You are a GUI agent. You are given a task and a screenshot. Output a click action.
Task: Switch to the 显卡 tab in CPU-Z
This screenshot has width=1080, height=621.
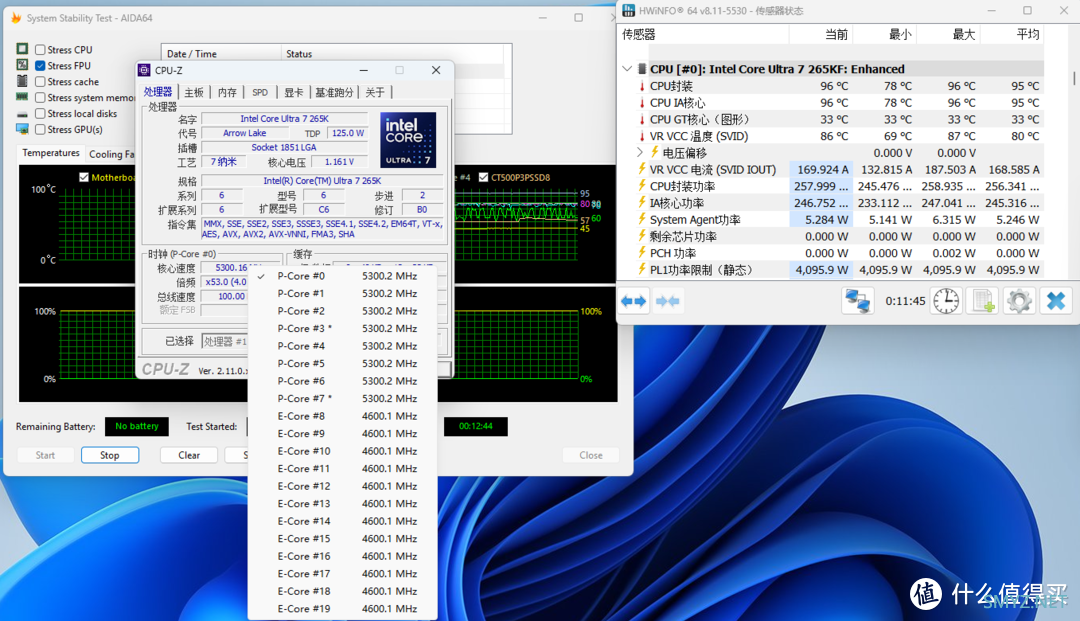294,92
